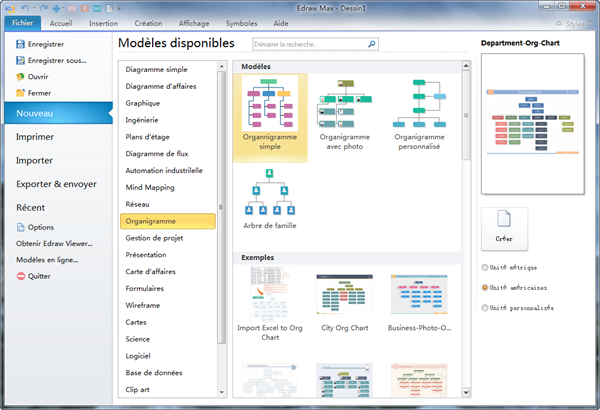Click the search magnifier icon
600x410 pixels.
[372, 44]
